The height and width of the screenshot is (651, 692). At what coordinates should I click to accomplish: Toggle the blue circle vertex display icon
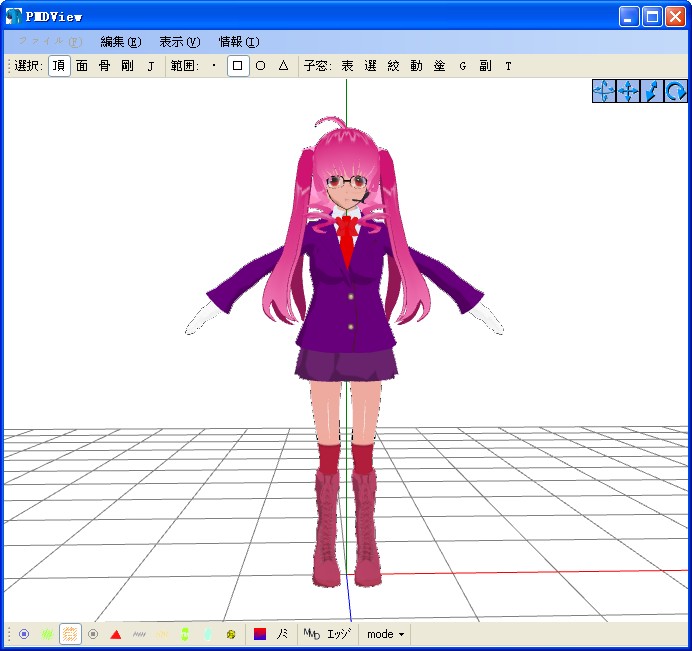[24, 634]
